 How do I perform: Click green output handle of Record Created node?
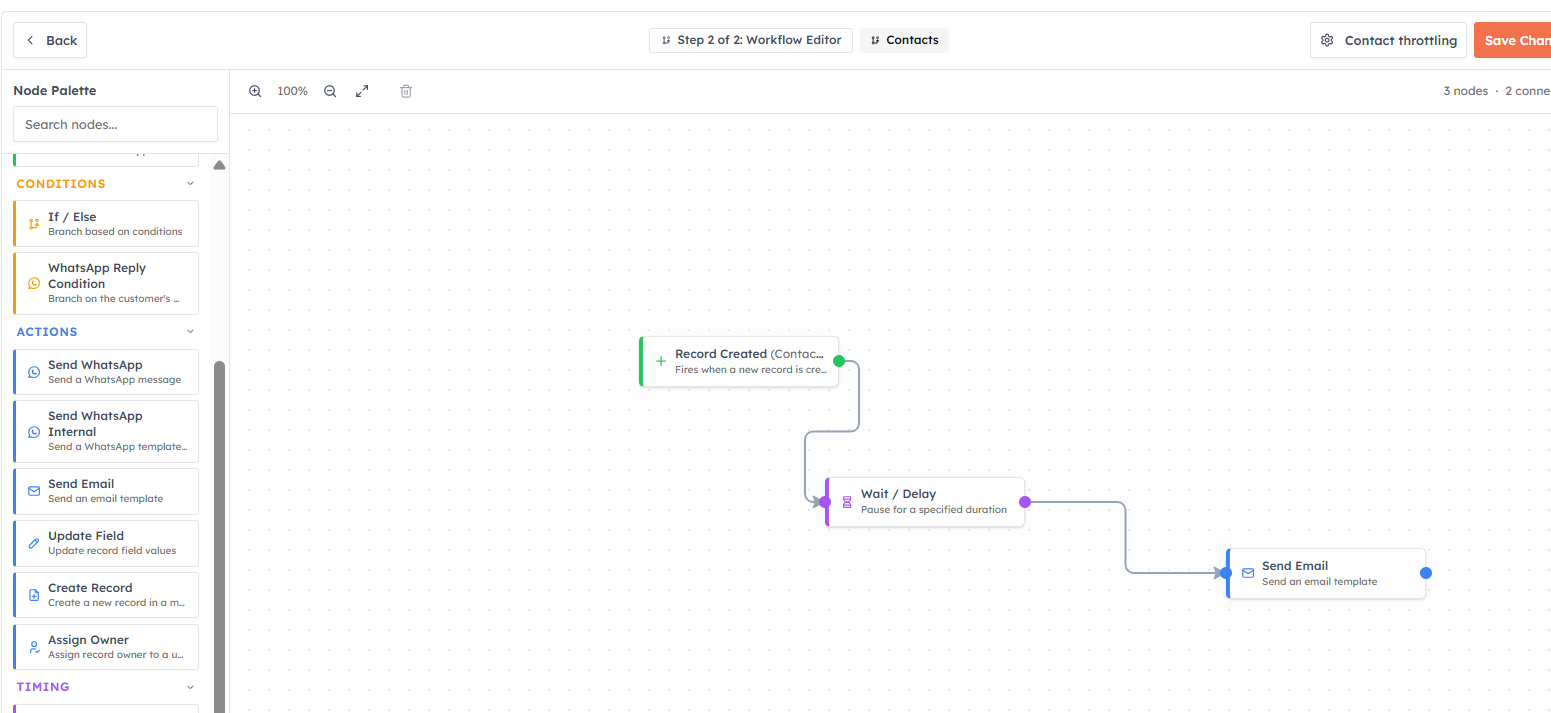pyautogui.click(x=839, y=361)
